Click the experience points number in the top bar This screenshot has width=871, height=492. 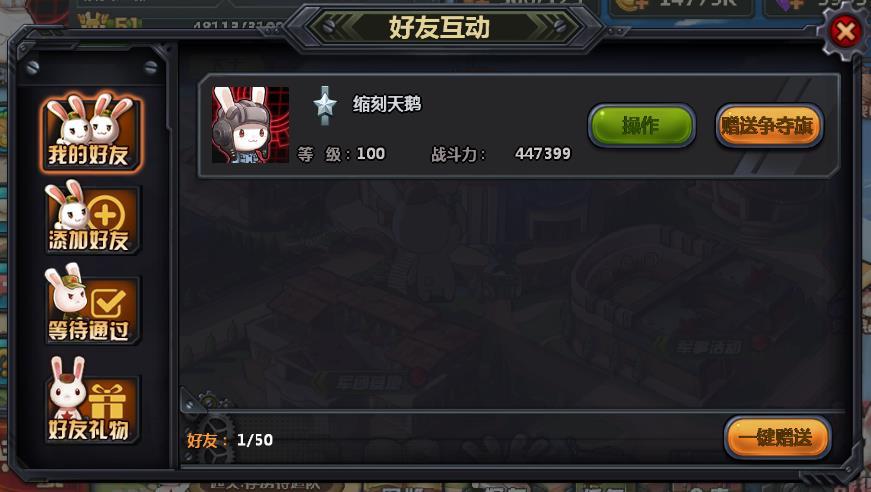(237, 26)
